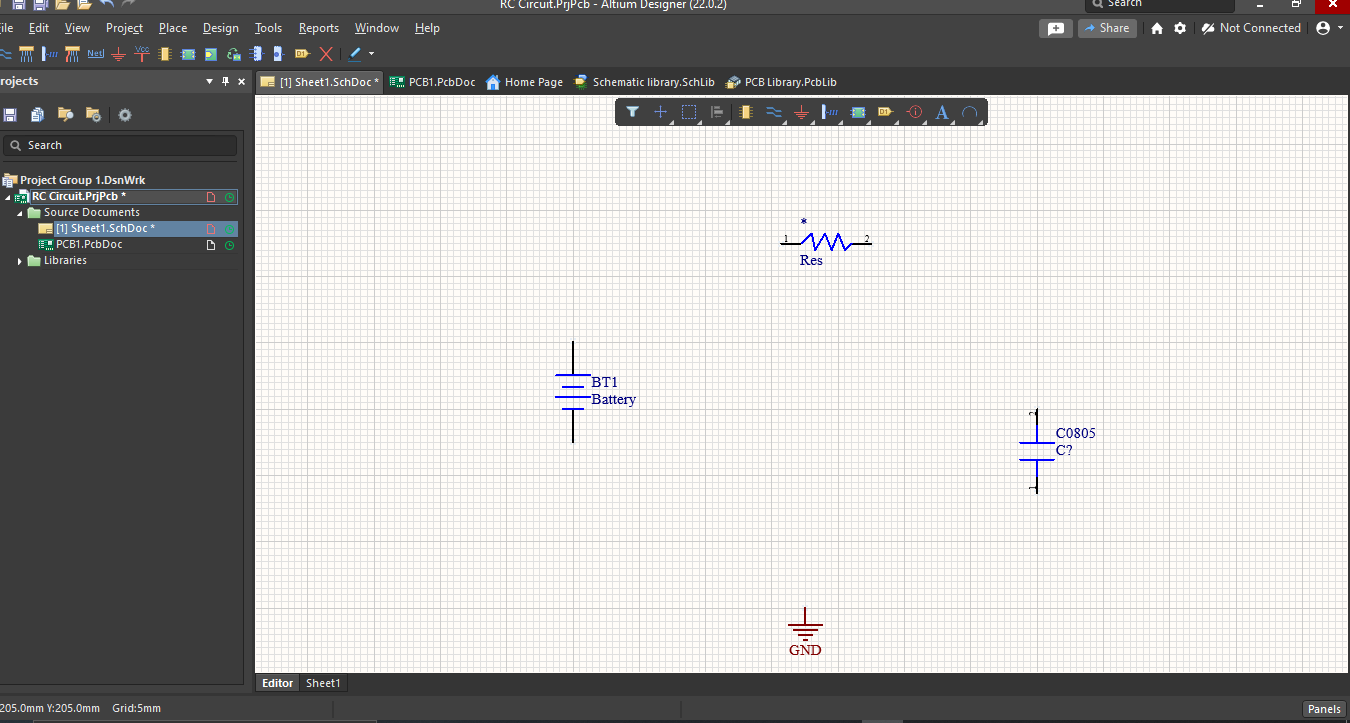Place a GND power port from the Active Bar
The width and height of the screenshot is (1350, 723).
(801, 112)
